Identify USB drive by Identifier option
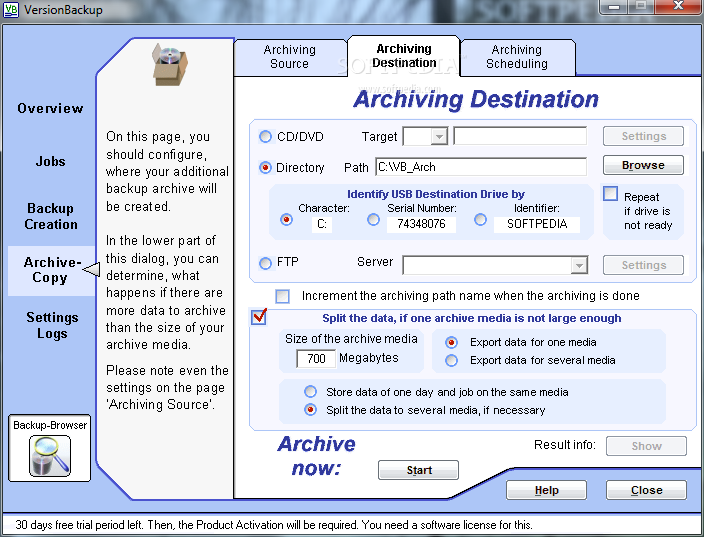The width and height of the screenshot is (704, 537). click(x=480, y=220)
